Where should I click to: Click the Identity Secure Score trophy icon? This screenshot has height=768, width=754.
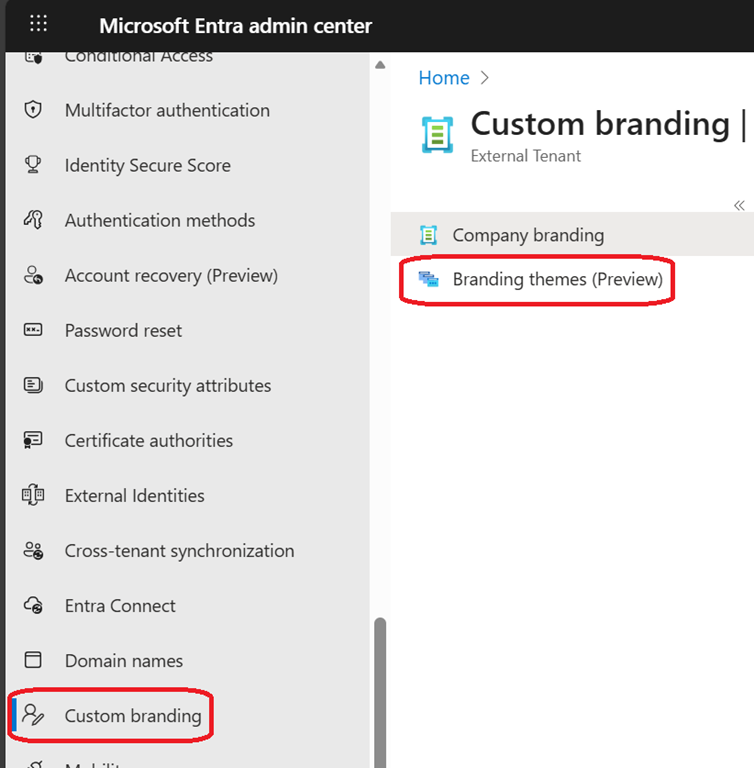[33, 165]
